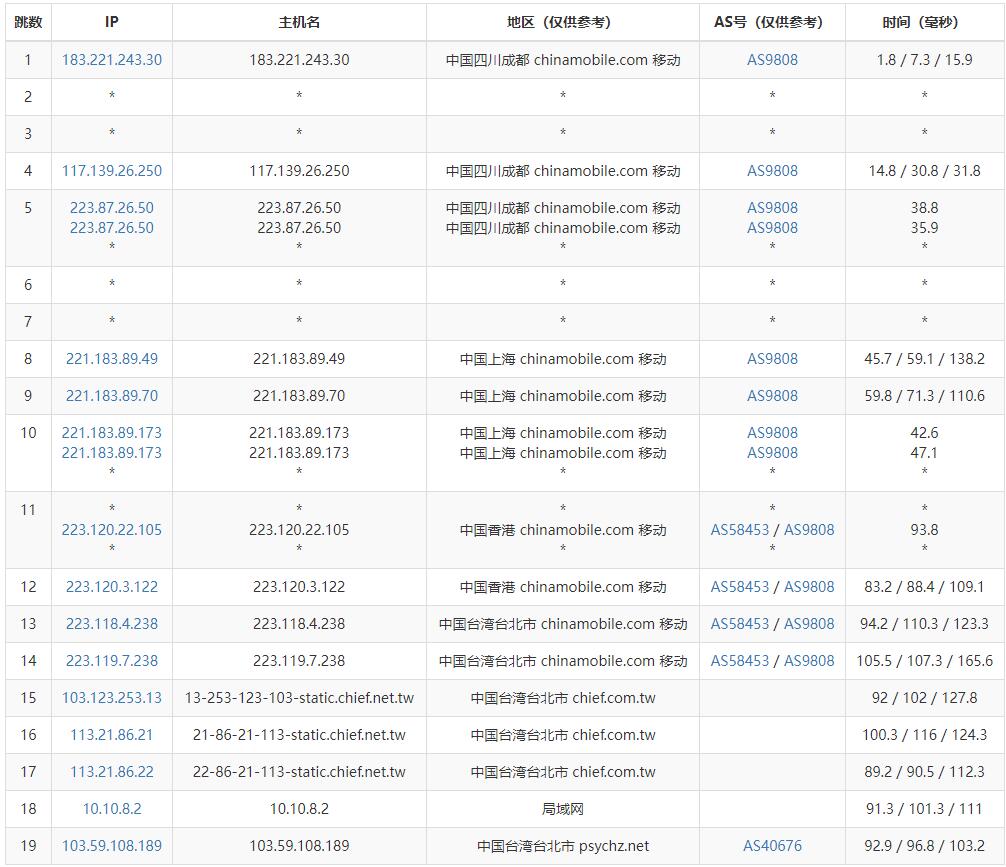Select hostname 13-253-123-103-static.chief.net.tw
Viewport: 1006px width, 867px height.
(x=299, y=698)
